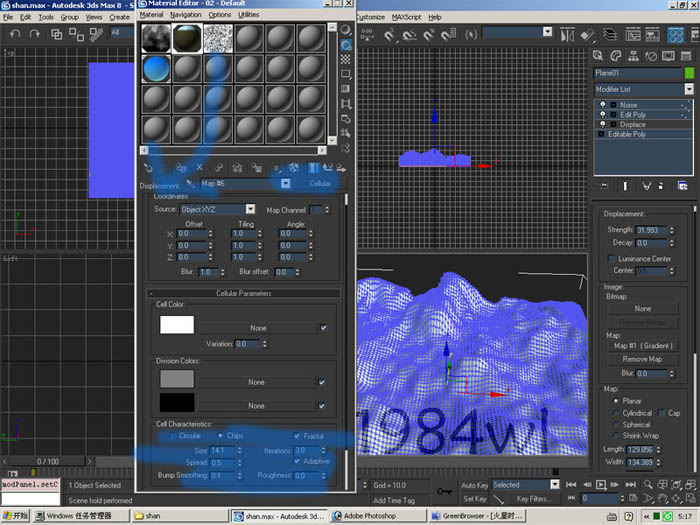
Task: Open the MAXScript menu
Action: 406,17
